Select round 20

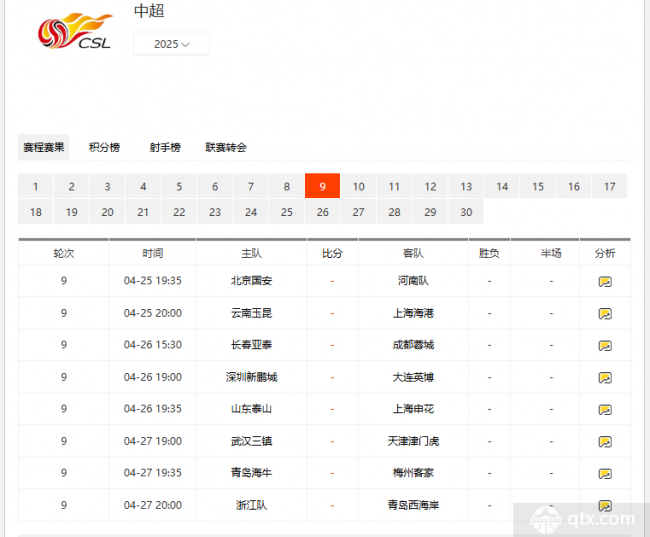pyautogui.click(x=107, y=212)
